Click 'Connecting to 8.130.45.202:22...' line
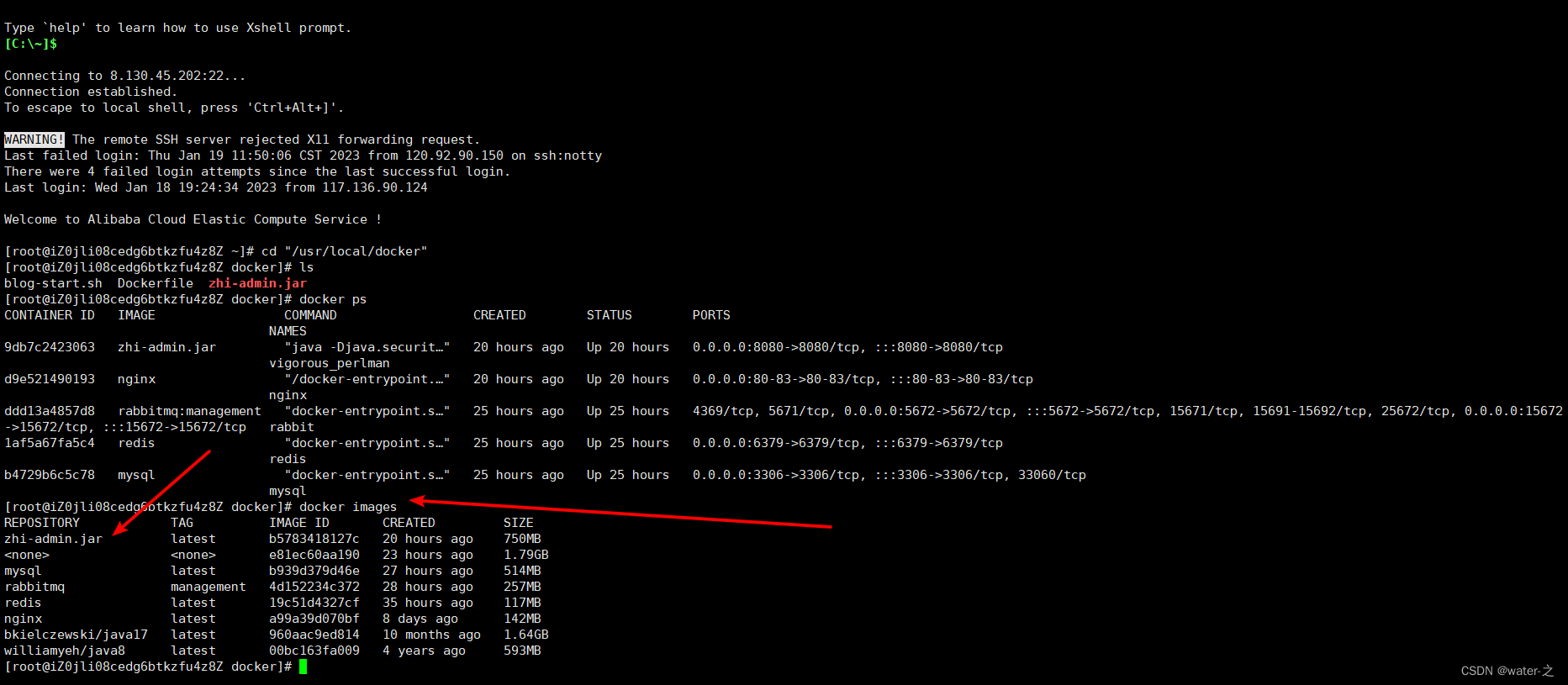This screenshot has height=685, width=1568. (125, 76)
